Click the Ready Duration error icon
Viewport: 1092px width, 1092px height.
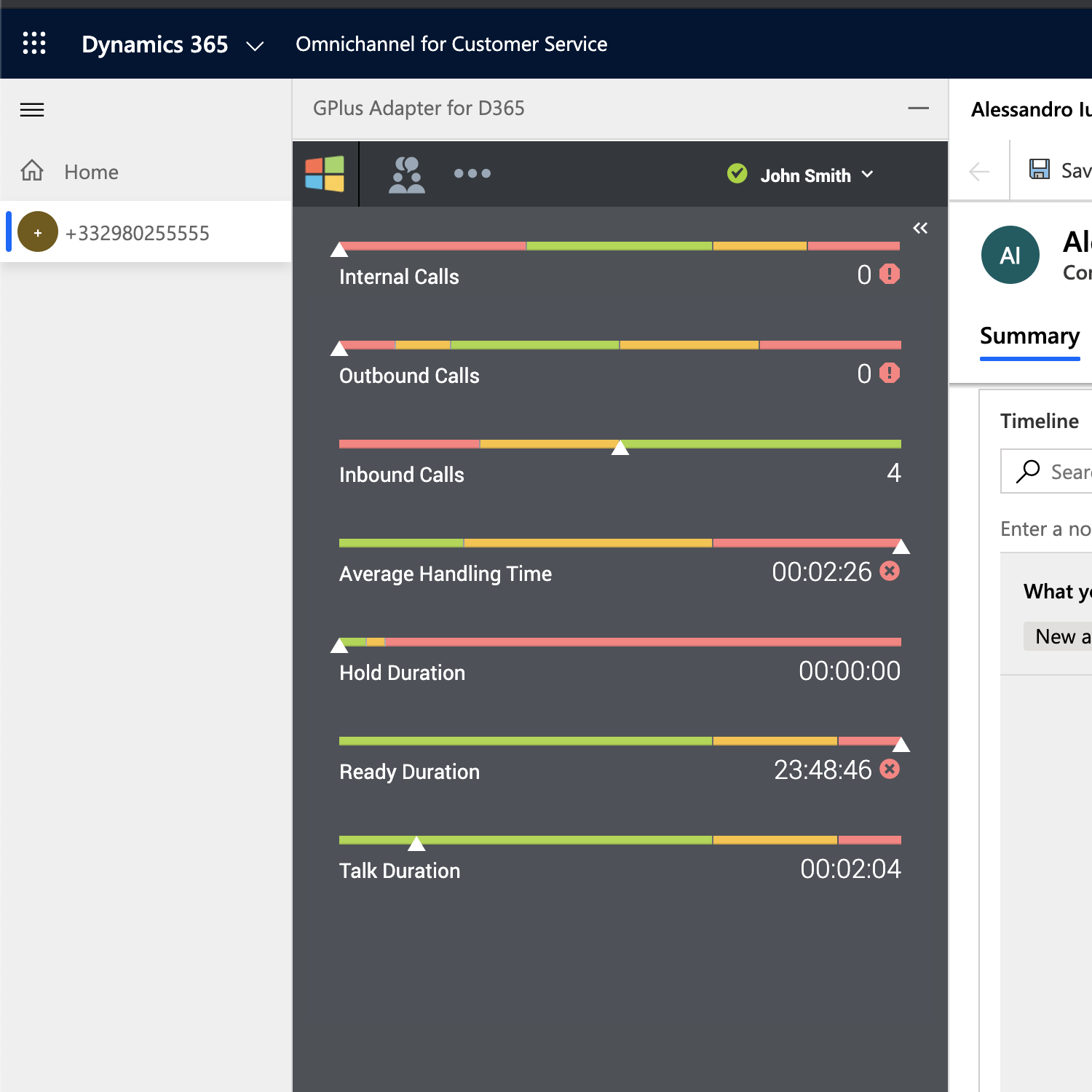coord(890,769)
